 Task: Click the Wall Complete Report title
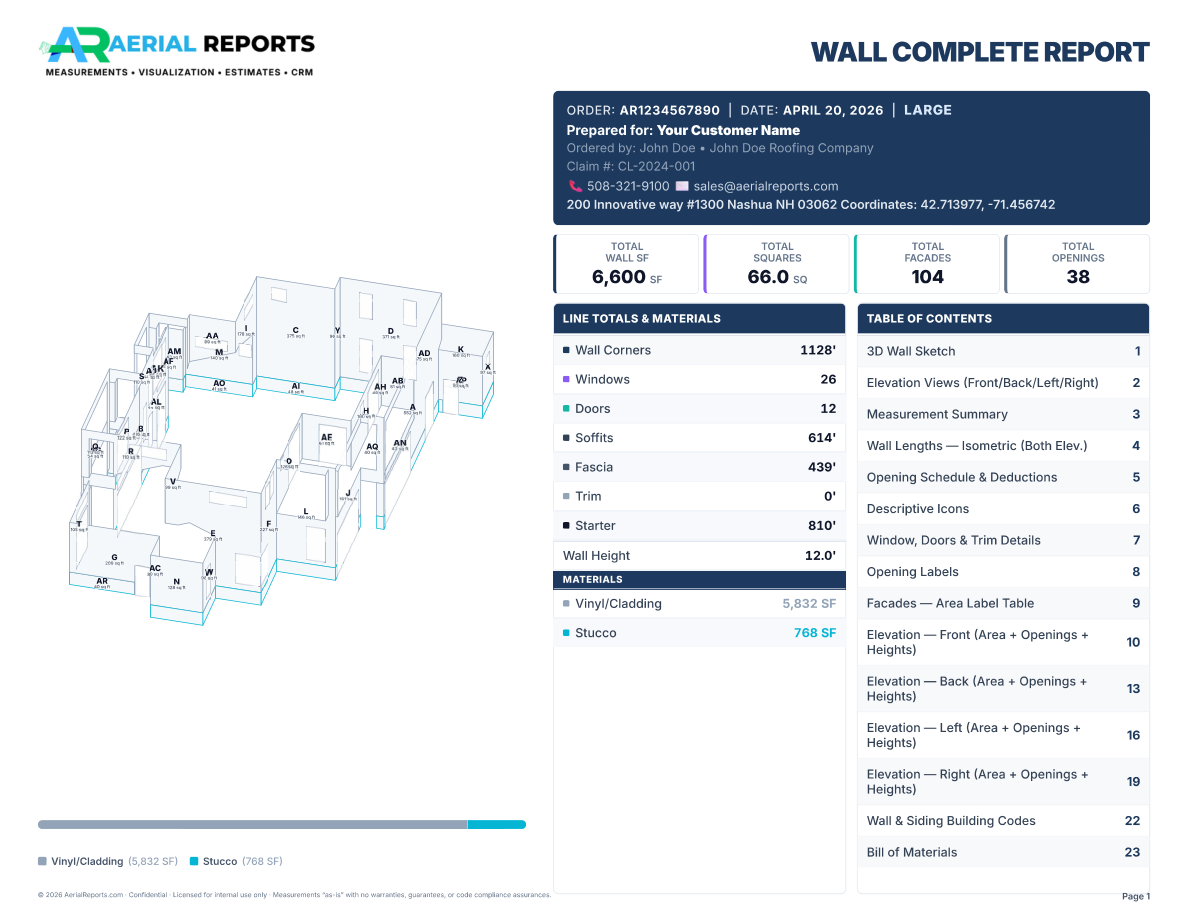point(980,52)
